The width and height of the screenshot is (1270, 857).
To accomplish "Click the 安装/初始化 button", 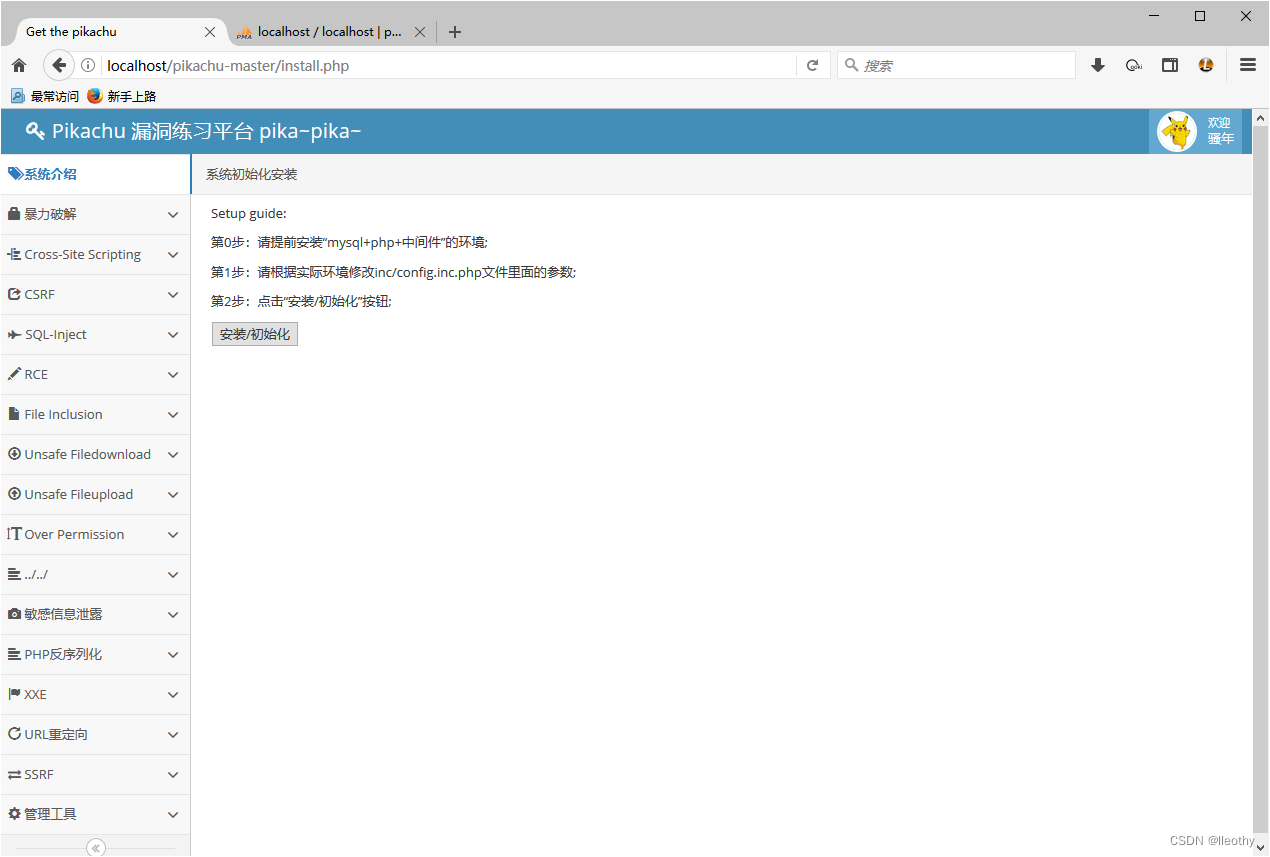I will click(255, 334).
